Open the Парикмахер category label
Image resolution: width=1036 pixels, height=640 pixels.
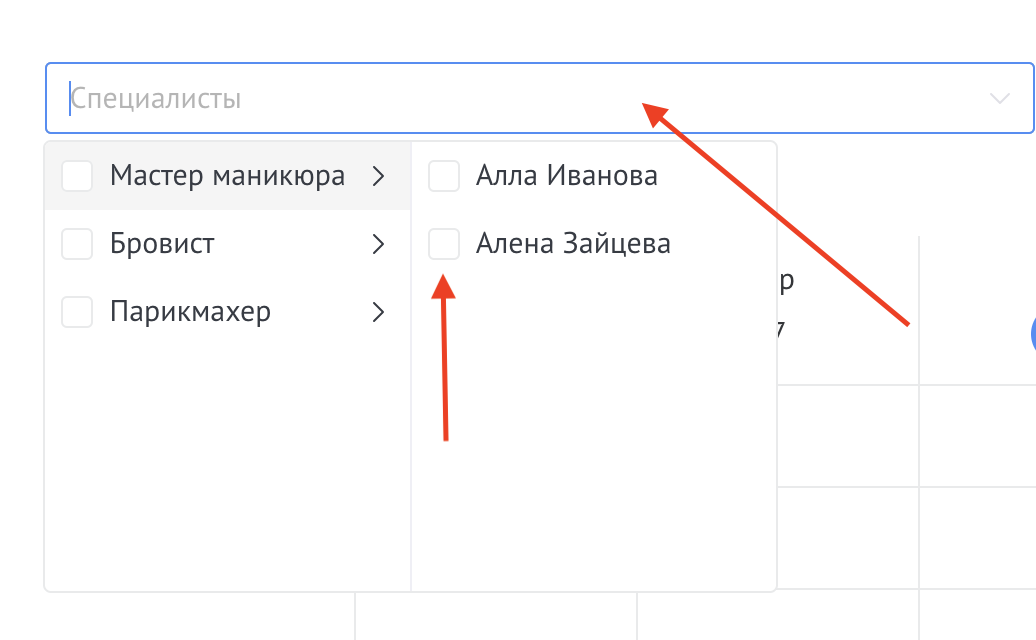(190, 311)
